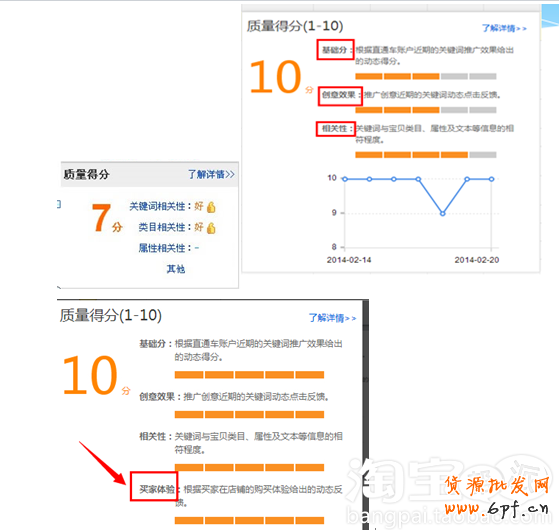Click the chart data point at value 9
This screenshot has width=559, height=530.
pos(442,213)
